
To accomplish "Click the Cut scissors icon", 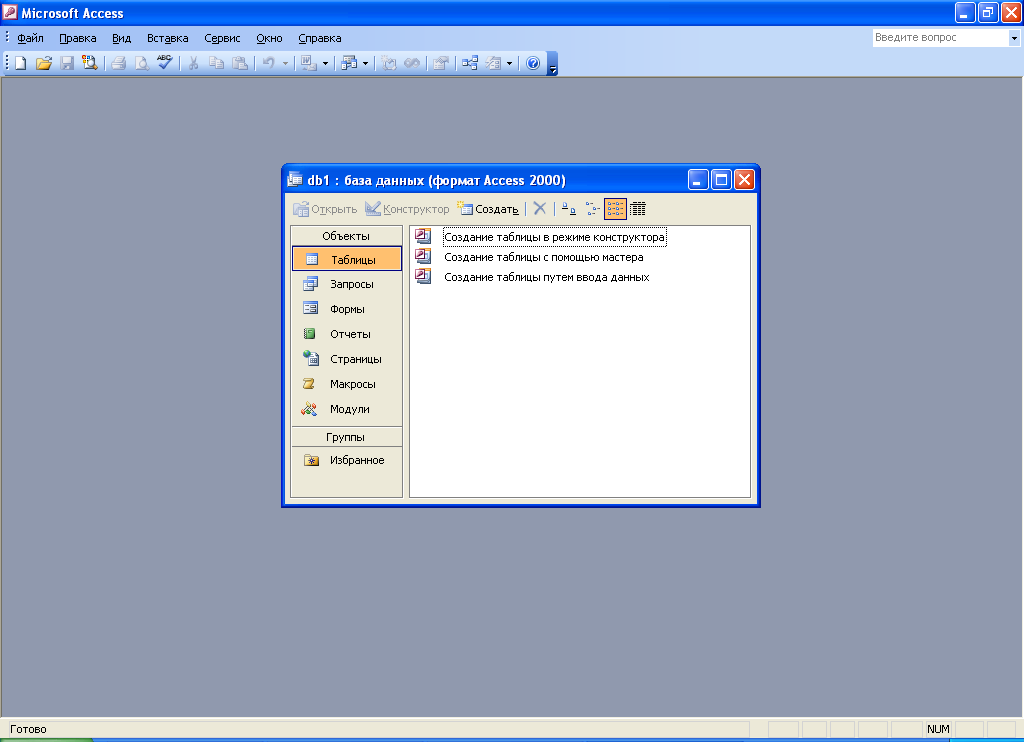I will click(x=193, y=63).
